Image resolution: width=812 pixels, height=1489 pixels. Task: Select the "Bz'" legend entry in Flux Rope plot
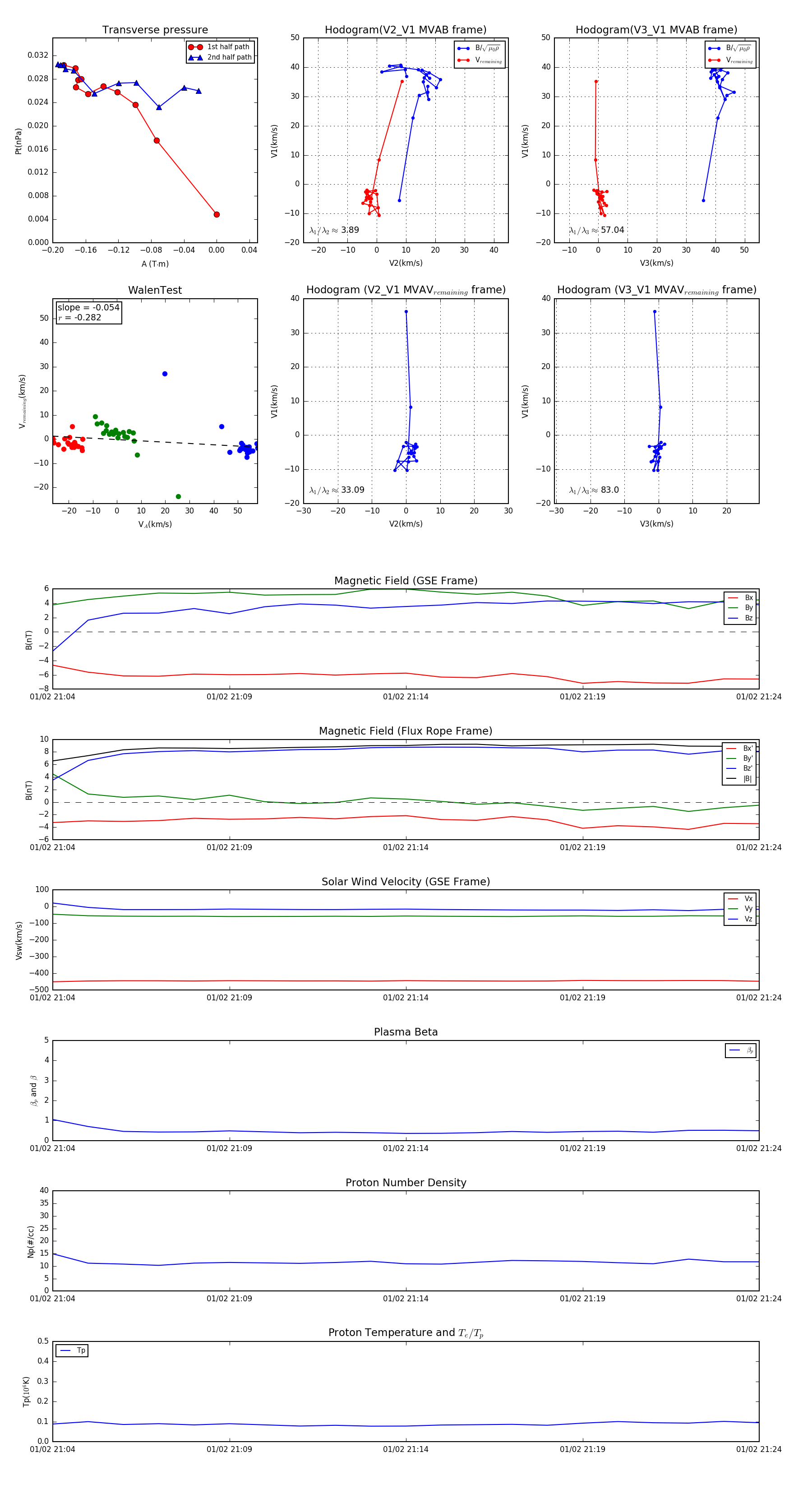coord(739,768)
